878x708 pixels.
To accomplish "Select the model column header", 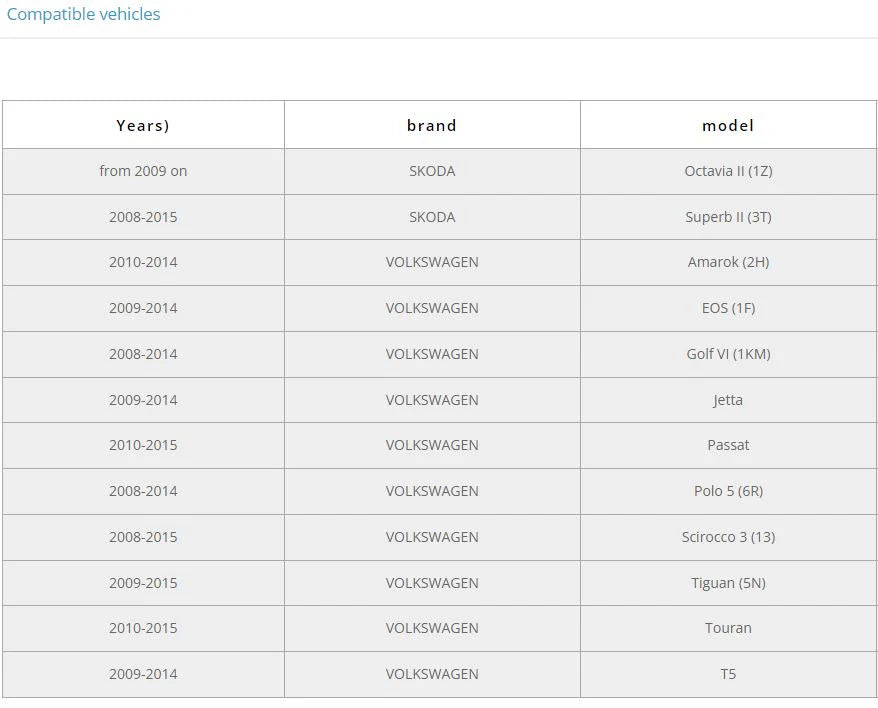I will [728, 125].
